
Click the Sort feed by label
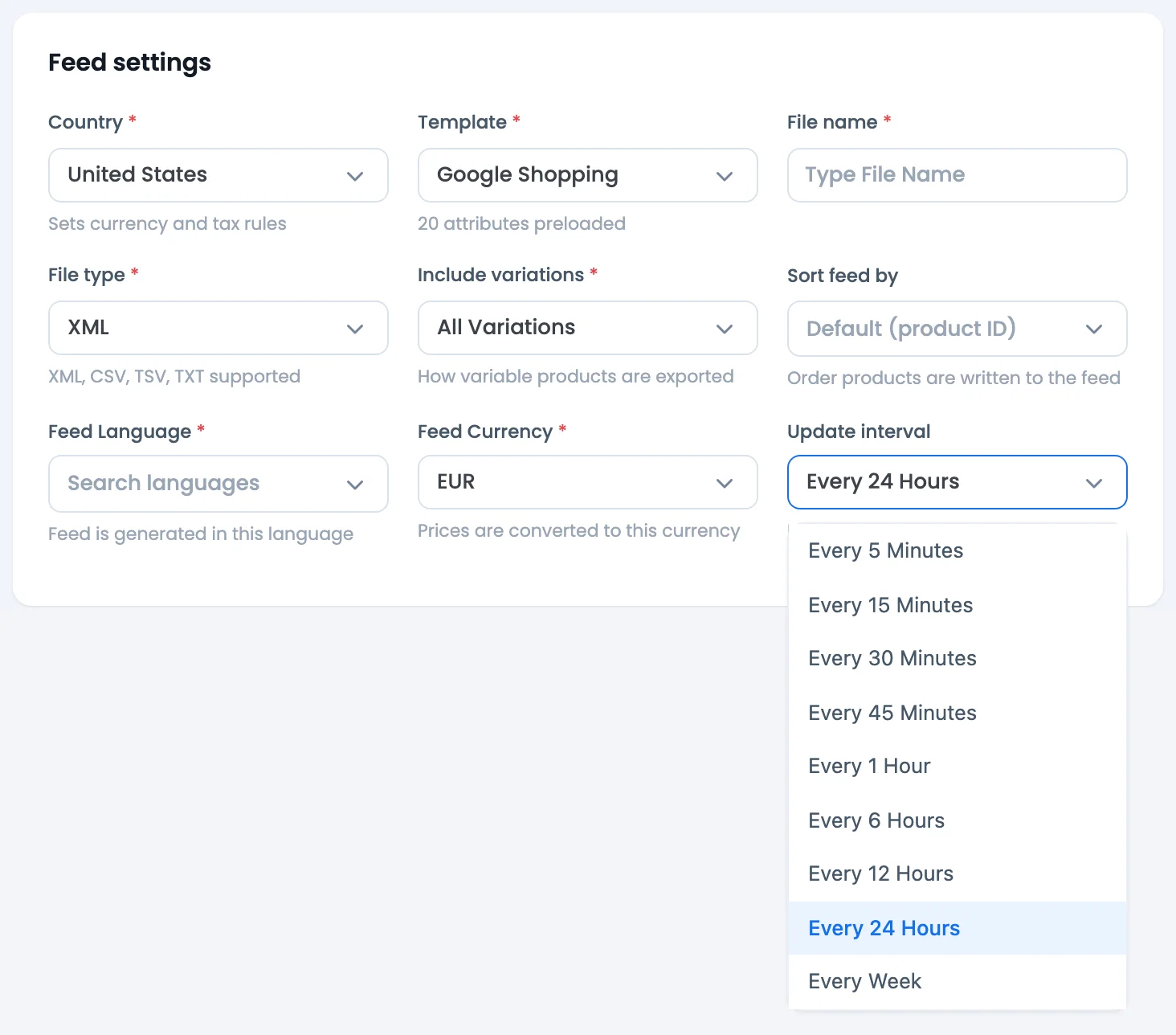[843, 276]
